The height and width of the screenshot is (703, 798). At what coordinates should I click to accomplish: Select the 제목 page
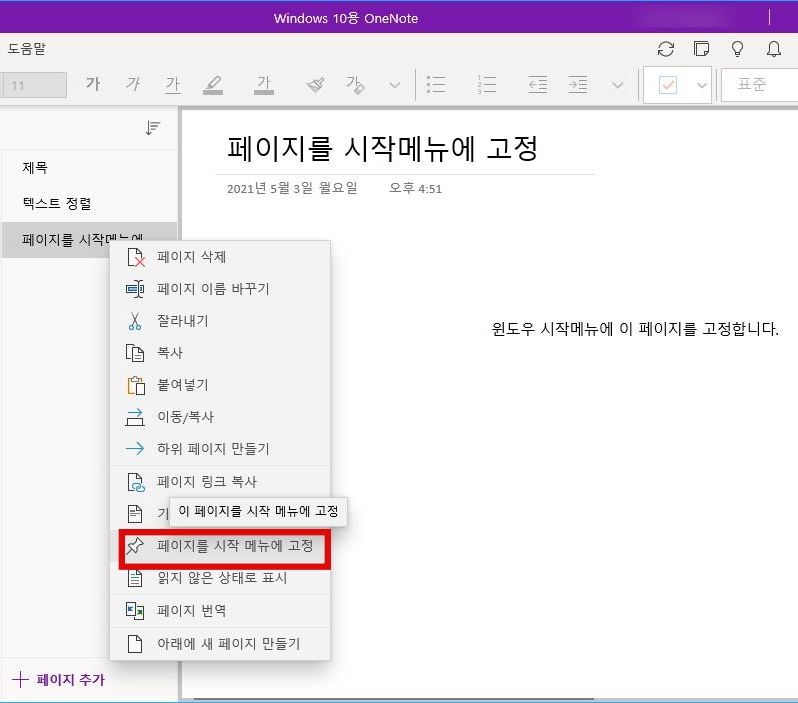point(90,167)
